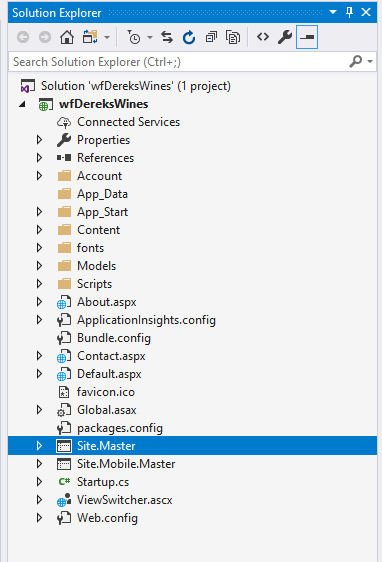Select Solution 'wfDereksWines' node
This screenshot has width=382, height=562.
(x=136, y=86)
